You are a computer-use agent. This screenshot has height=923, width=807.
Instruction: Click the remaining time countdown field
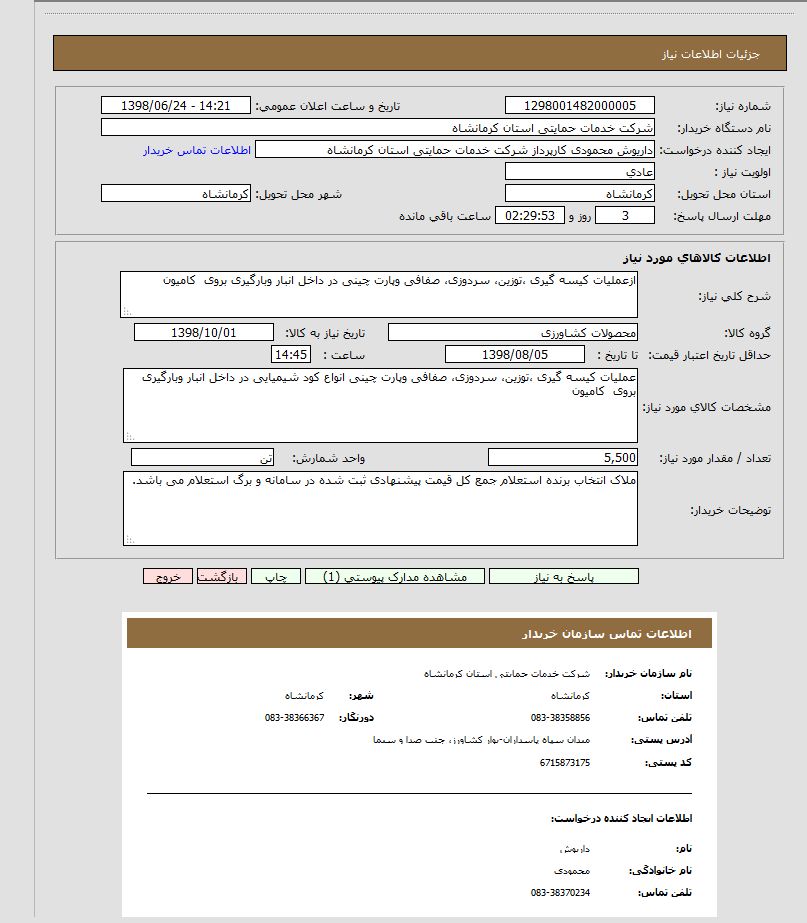pos(529,216)
